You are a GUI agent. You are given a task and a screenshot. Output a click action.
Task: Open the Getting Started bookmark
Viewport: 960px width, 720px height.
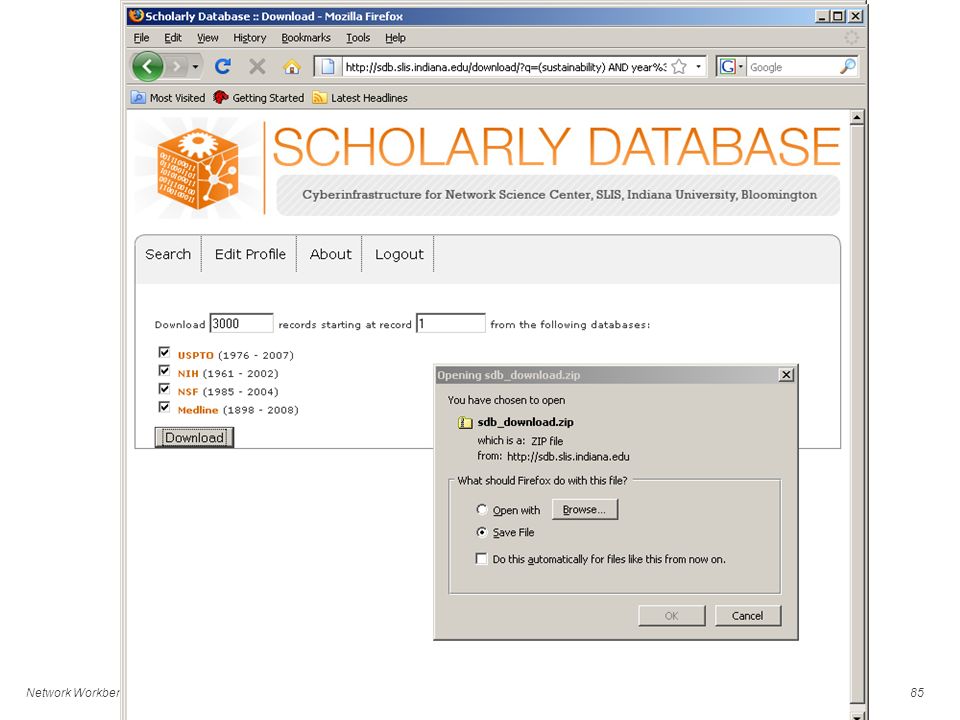(x=258, y=98)
